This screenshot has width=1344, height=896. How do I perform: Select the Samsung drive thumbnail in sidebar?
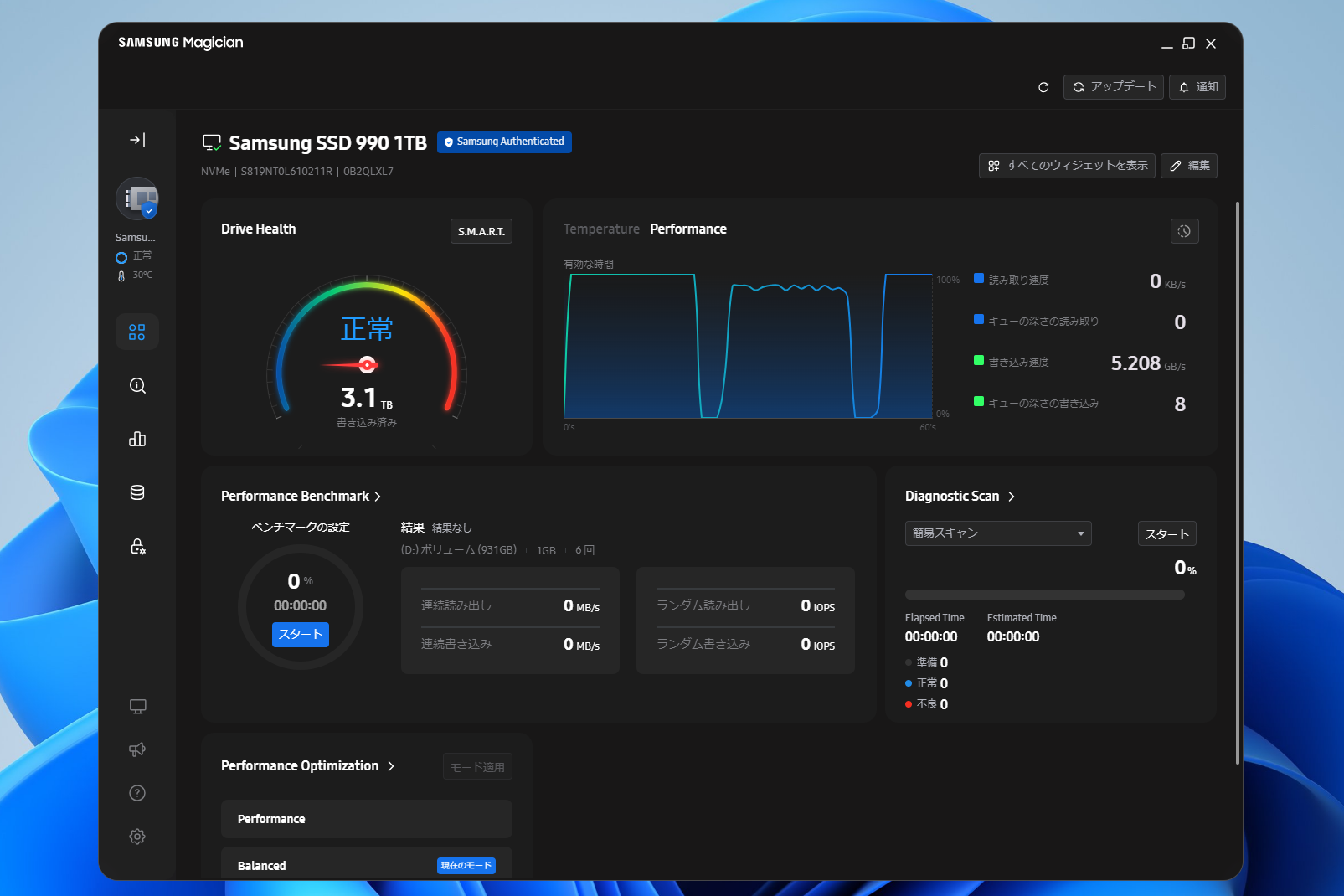pos(137,198)
